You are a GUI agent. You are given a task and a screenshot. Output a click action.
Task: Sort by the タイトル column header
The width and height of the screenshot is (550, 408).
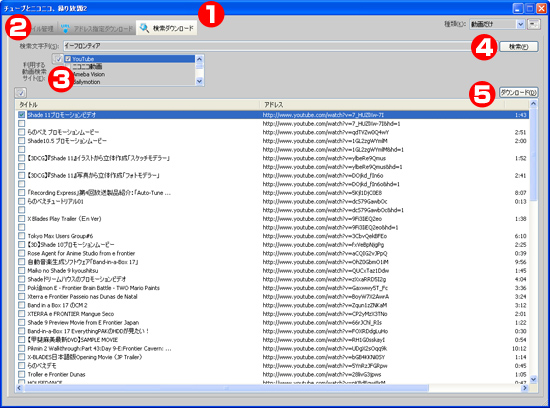(138, 105)
